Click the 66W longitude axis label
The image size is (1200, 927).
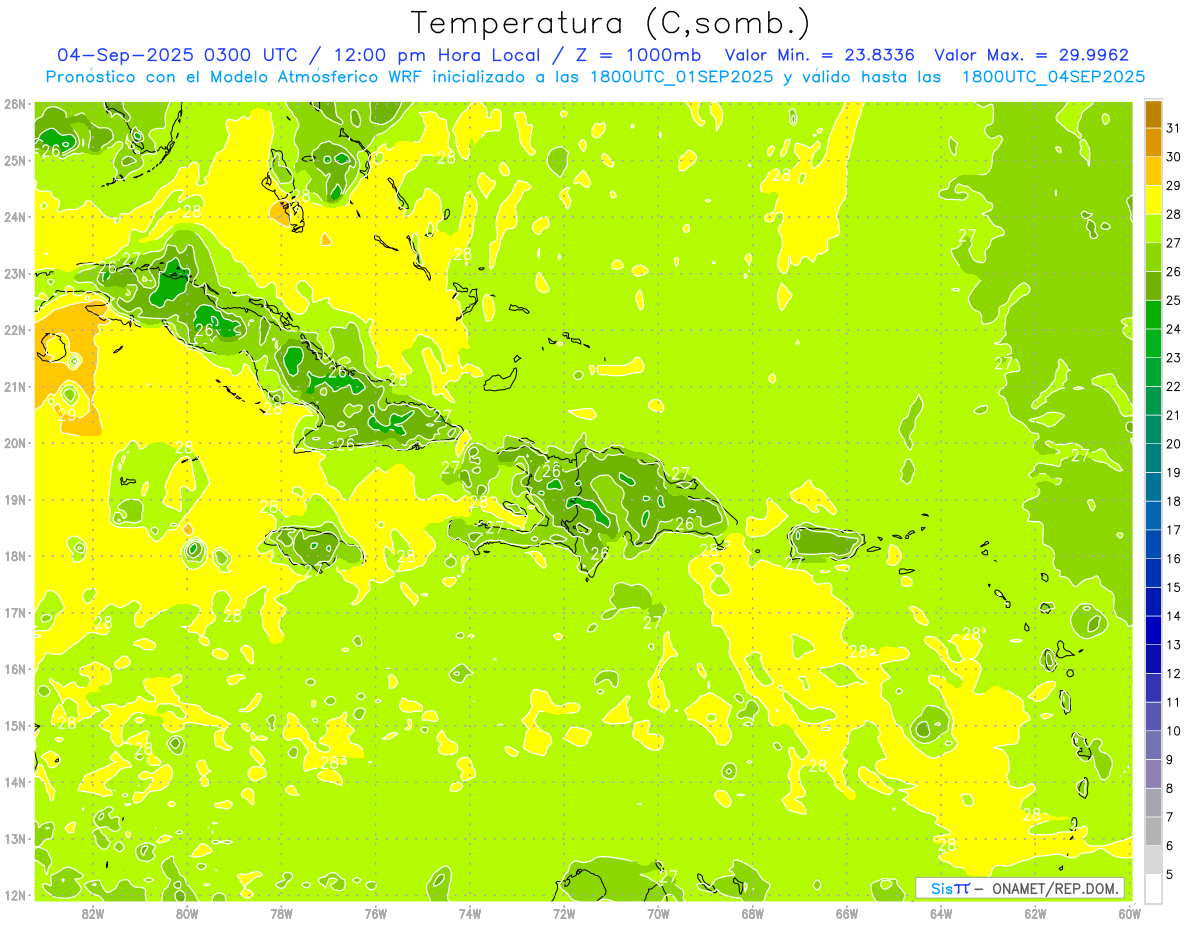click(x=847, y=913)
